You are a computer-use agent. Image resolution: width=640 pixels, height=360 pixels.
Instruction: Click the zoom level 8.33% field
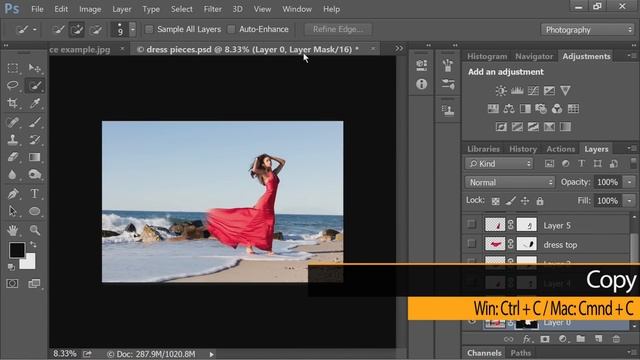[65, 354]
